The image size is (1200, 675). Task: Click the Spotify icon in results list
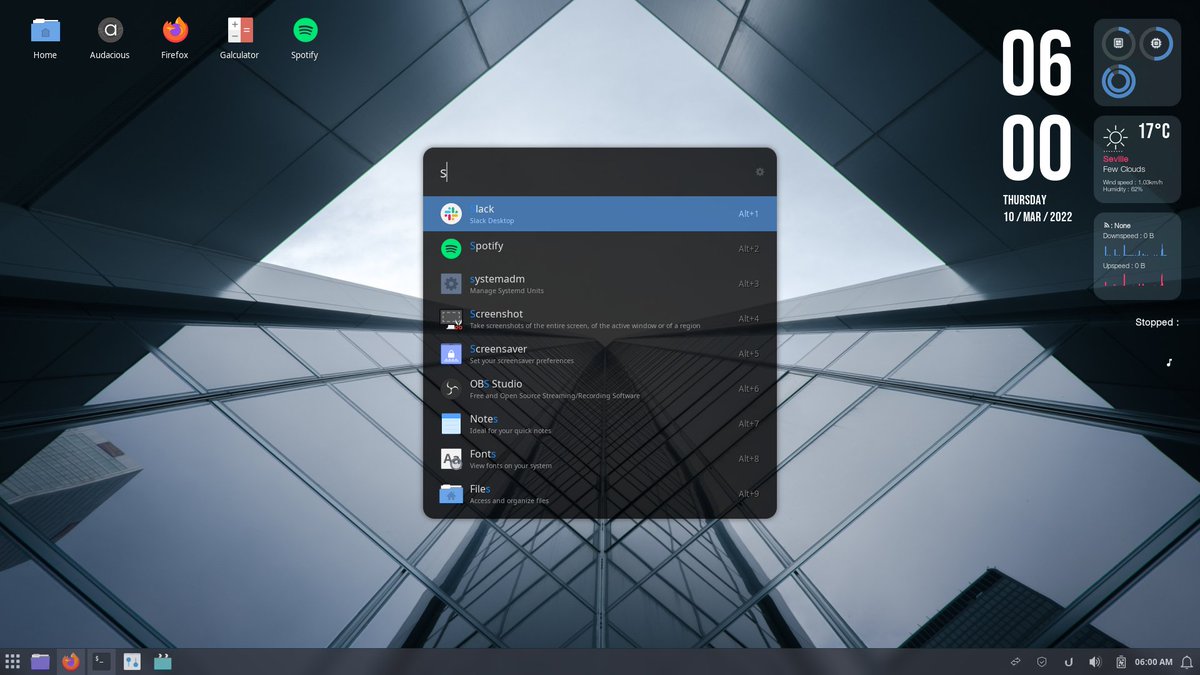[x=451, y=249]
